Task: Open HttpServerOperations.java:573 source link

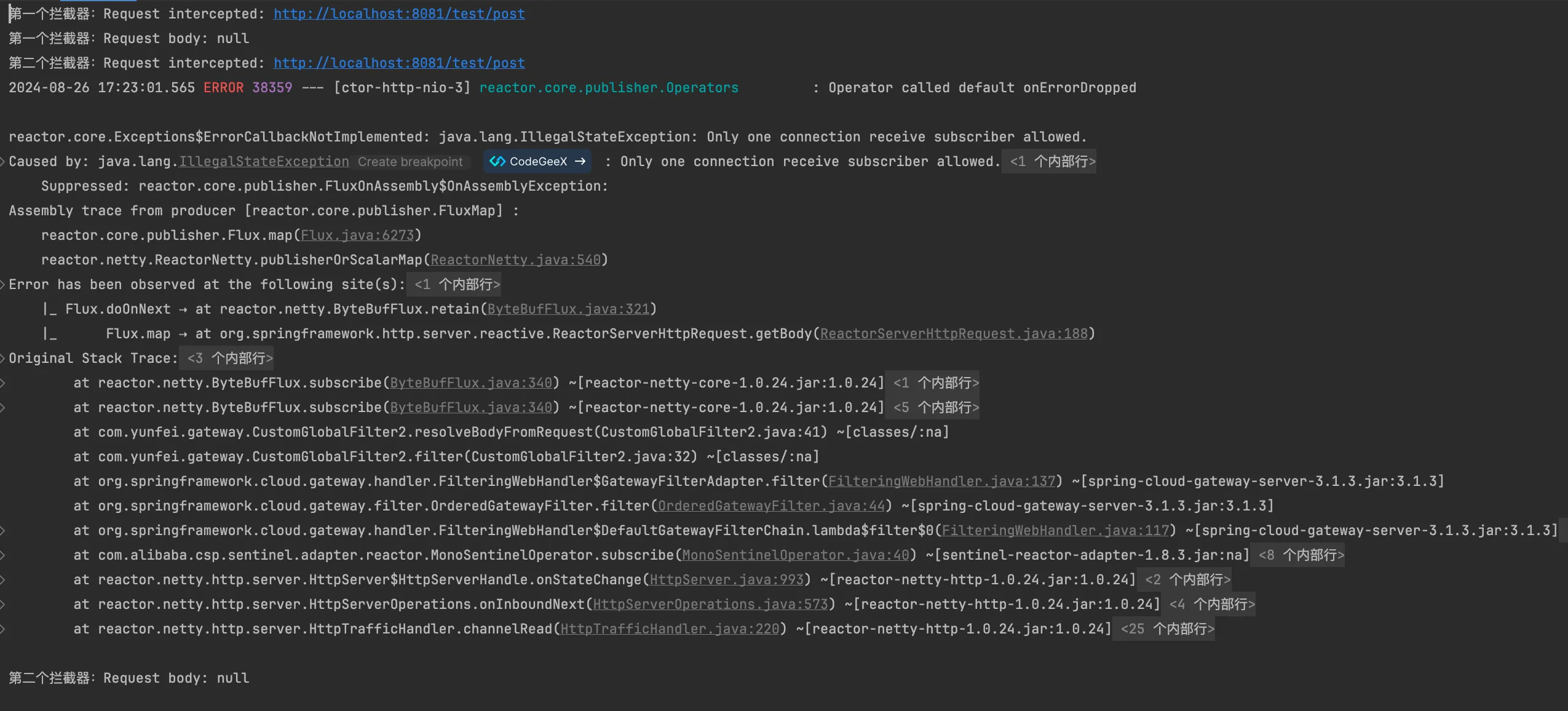Action: (x=710, y=604)
